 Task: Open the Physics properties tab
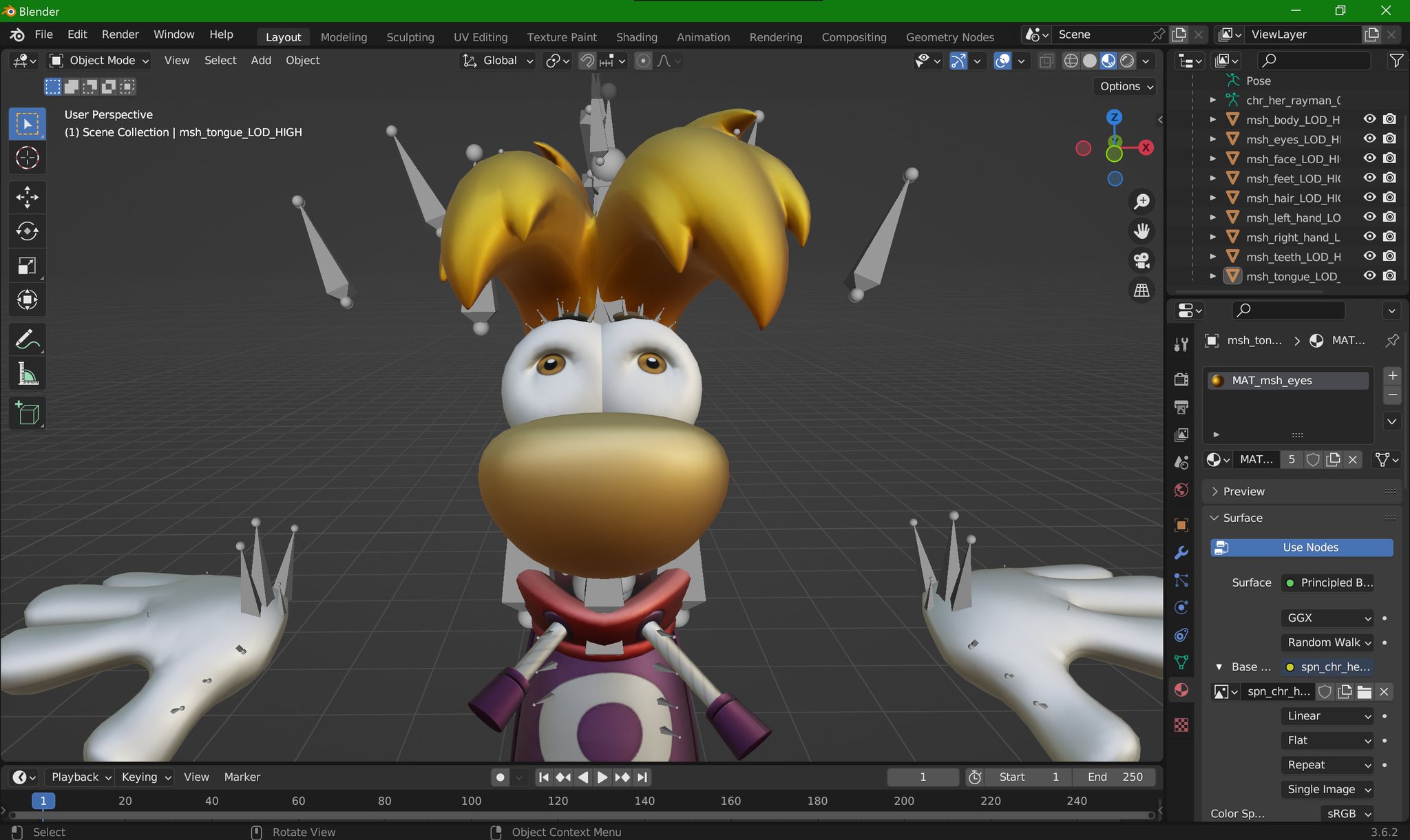1181,607
